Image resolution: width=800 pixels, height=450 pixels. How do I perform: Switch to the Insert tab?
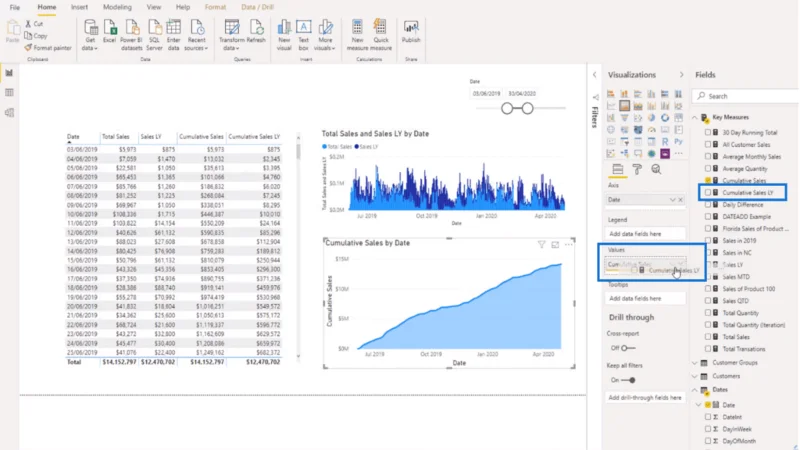[x=79, y=7]
